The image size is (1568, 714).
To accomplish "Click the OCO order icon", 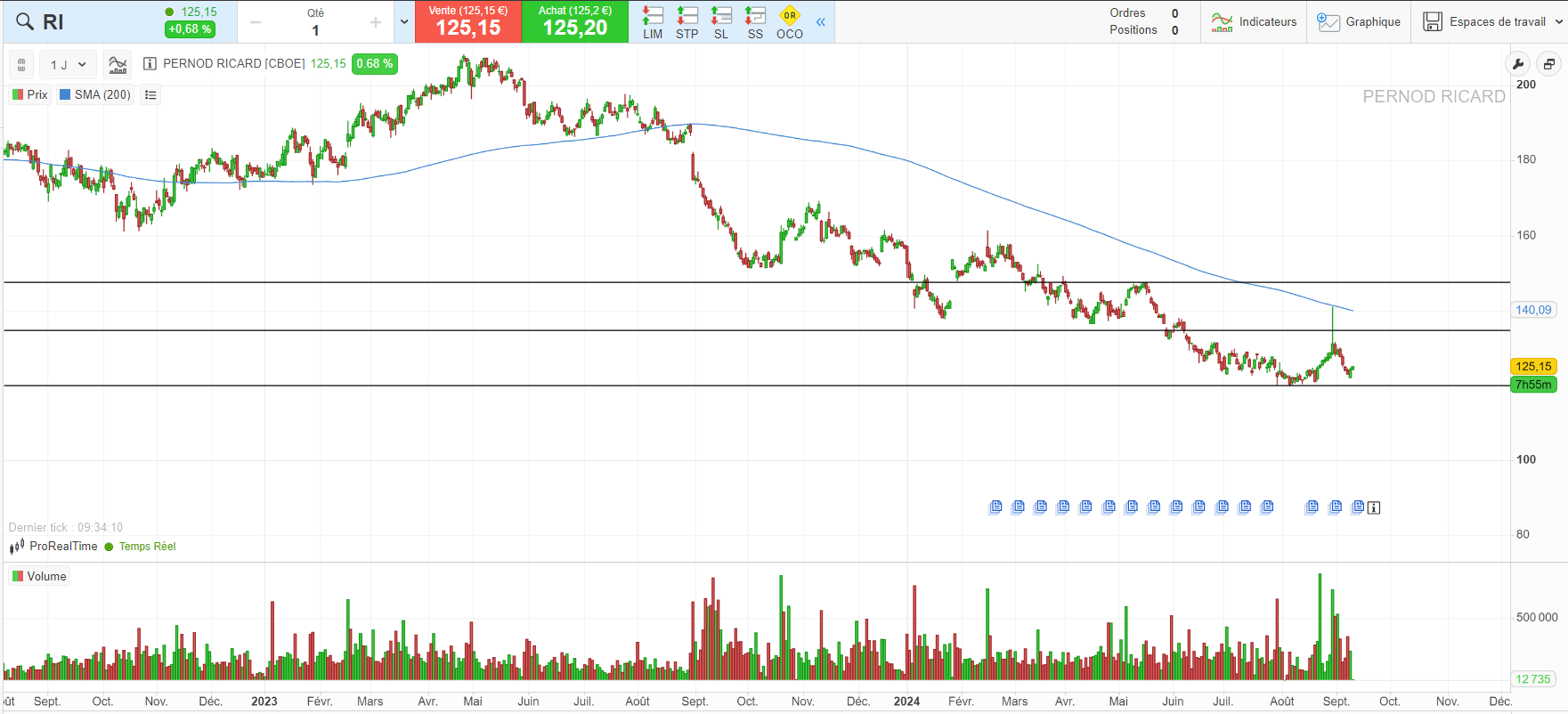I will click(789, 22).
